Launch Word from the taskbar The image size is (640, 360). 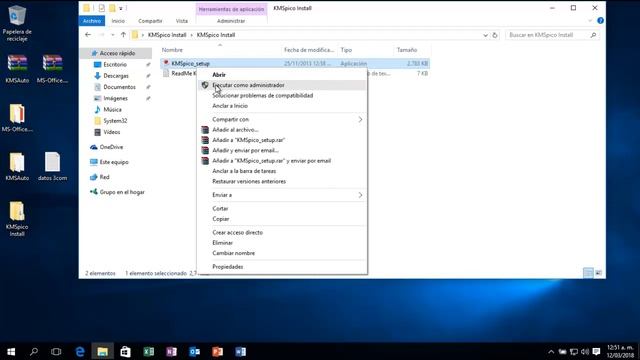[x=240, y=351]
